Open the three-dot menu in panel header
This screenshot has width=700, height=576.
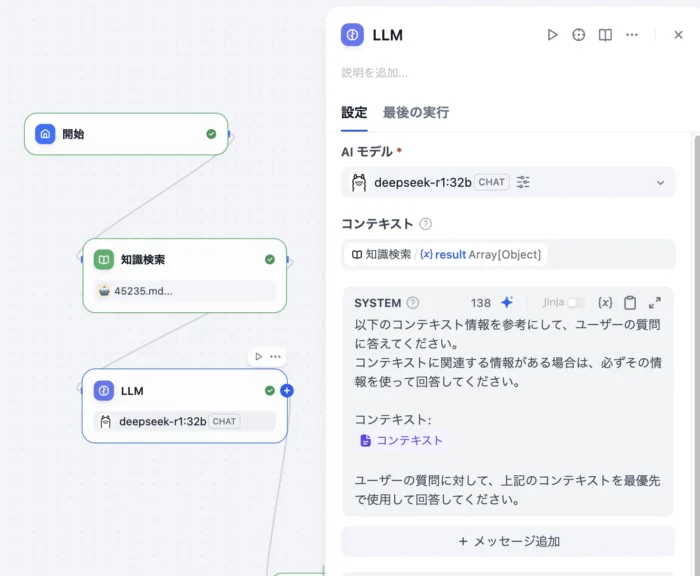pos(632,35)
